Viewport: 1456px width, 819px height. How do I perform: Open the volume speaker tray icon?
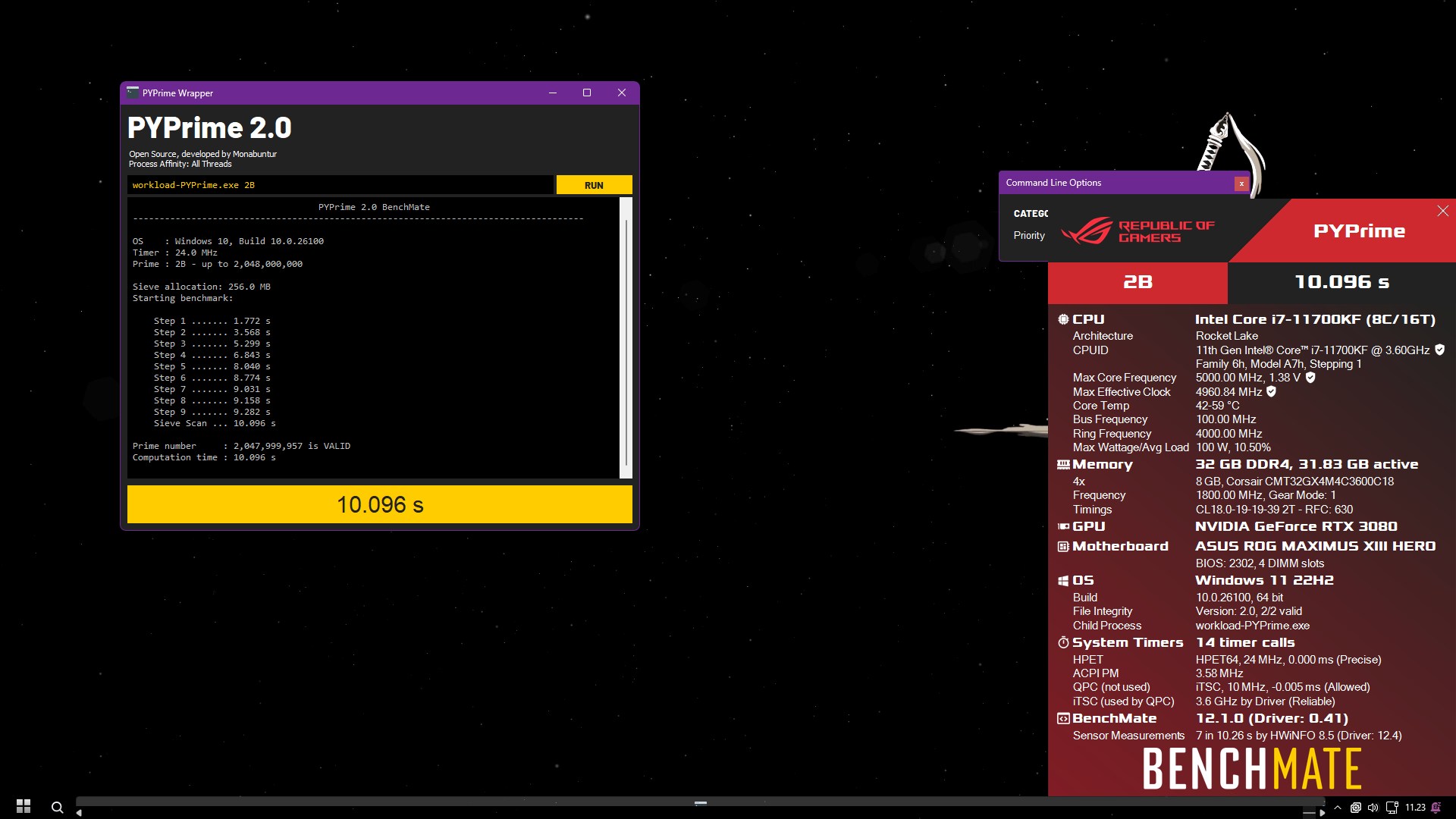click(x=1373, y=808)
